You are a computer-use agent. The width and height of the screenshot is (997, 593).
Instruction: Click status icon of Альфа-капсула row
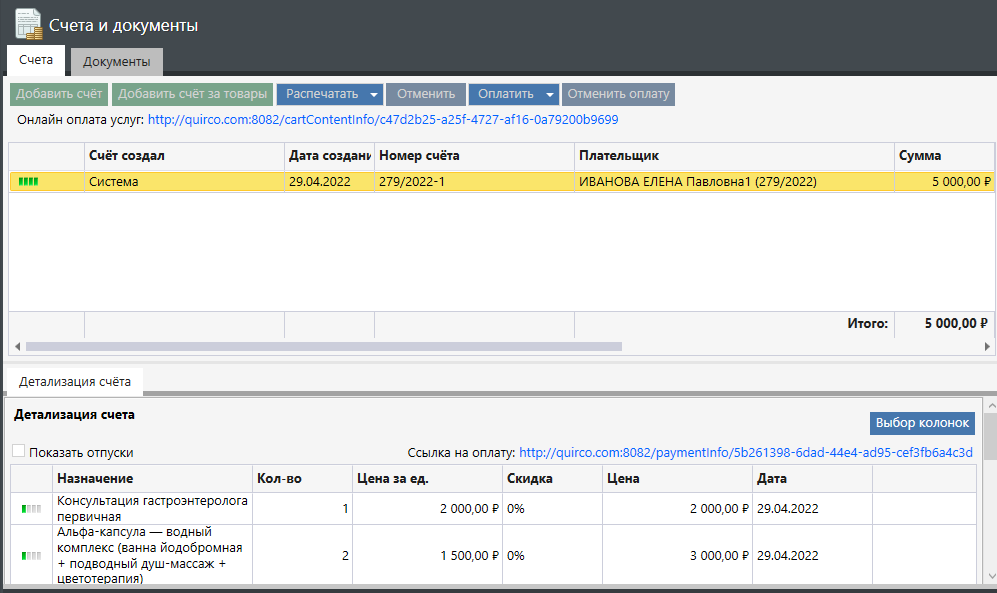click(32, 555)
